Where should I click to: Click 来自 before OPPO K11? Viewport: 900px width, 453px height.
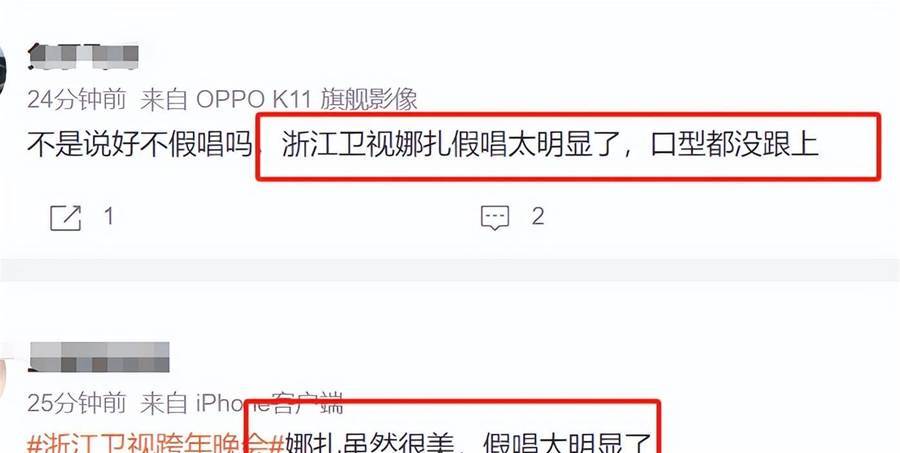click(x=164, y=100)
